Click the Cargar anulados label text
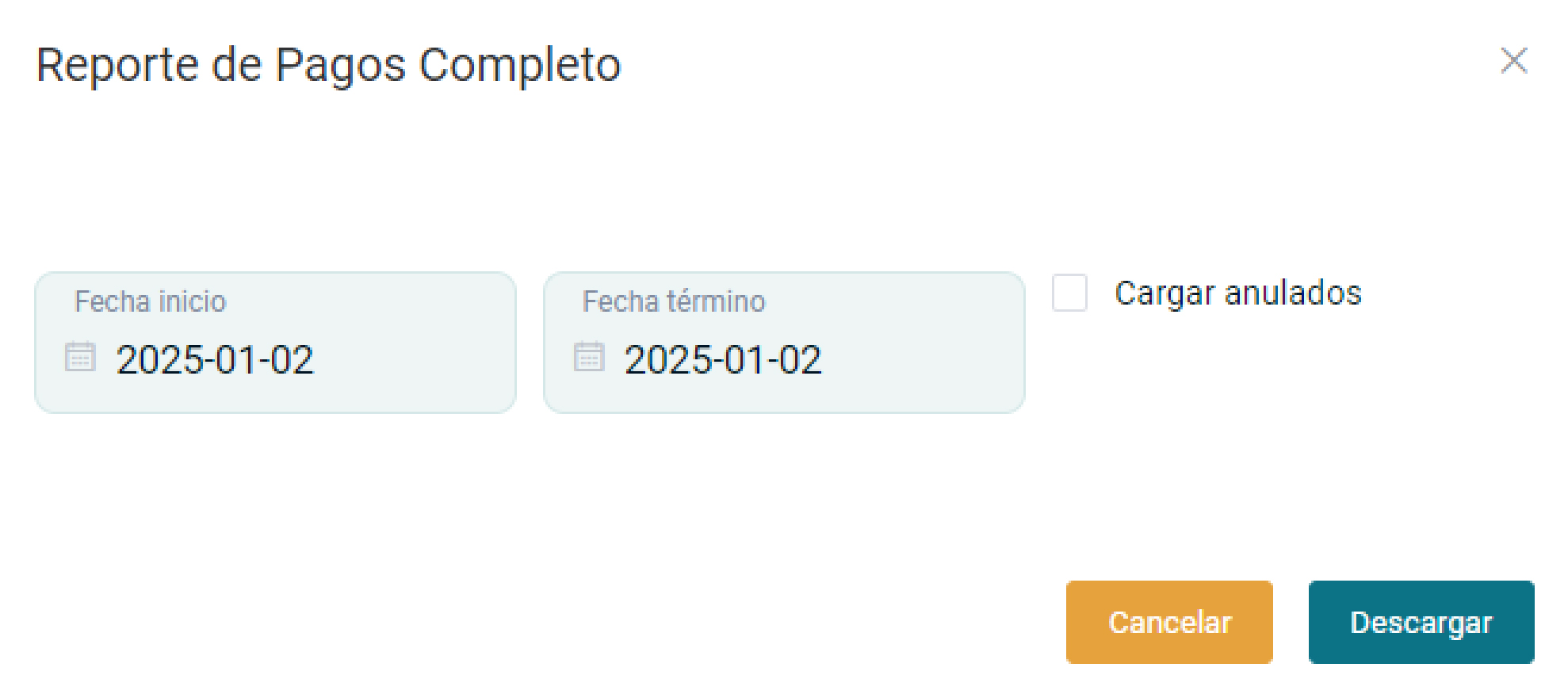 1237,293
